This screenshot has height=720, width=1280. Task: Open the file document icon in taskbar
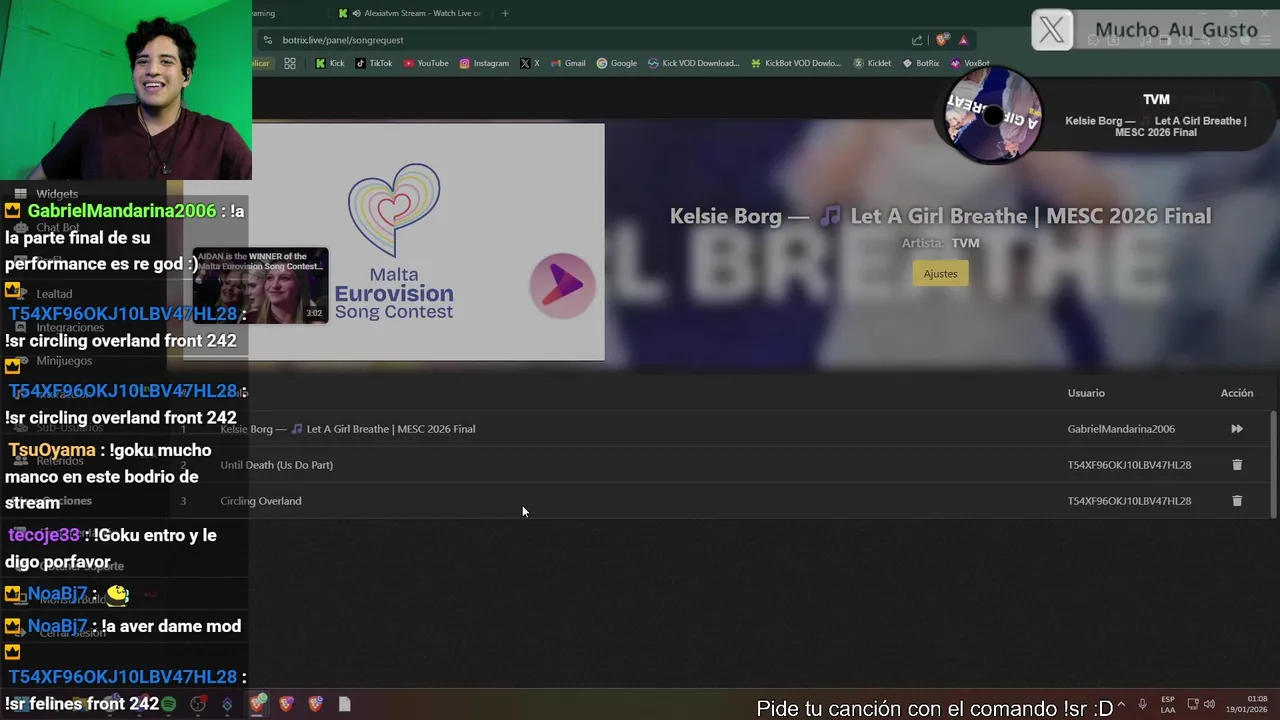tap(344, 704)
